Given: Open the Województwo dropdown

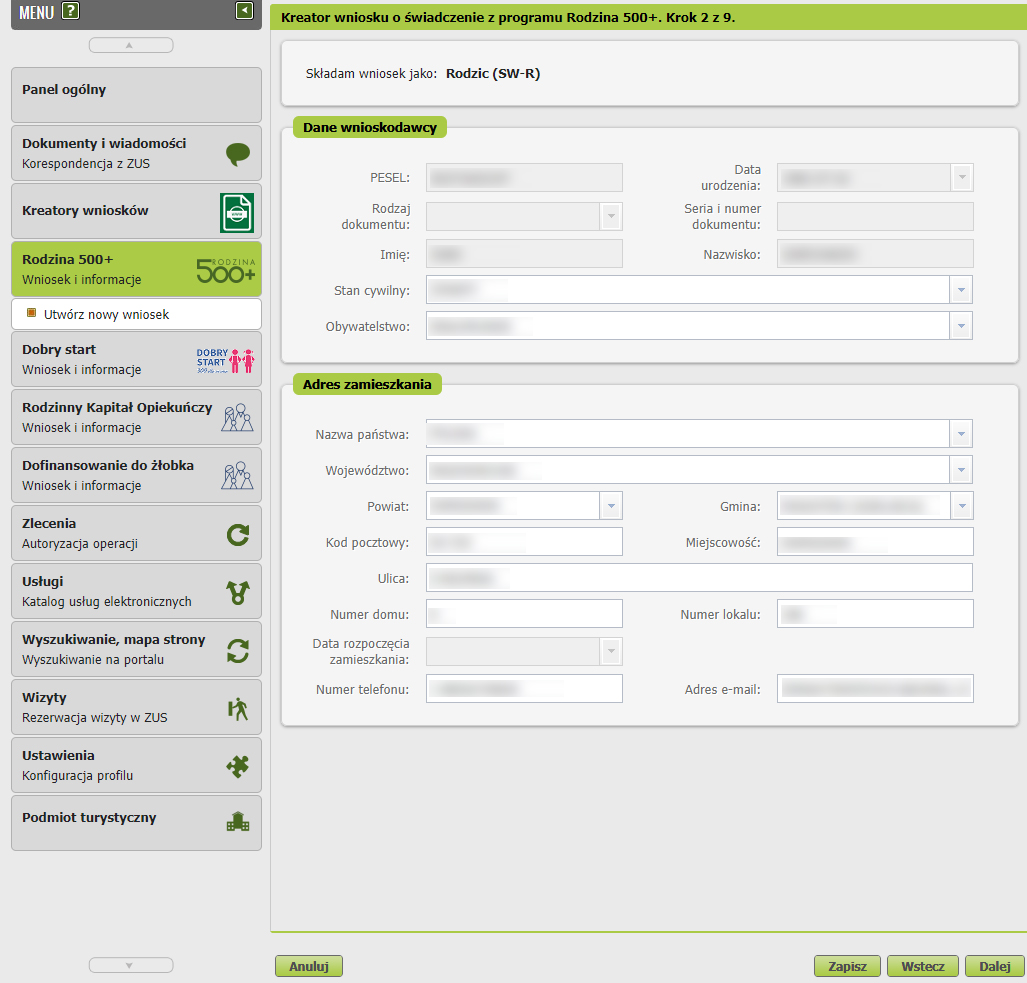Looking at the screenshot, I should pos(961,470).
